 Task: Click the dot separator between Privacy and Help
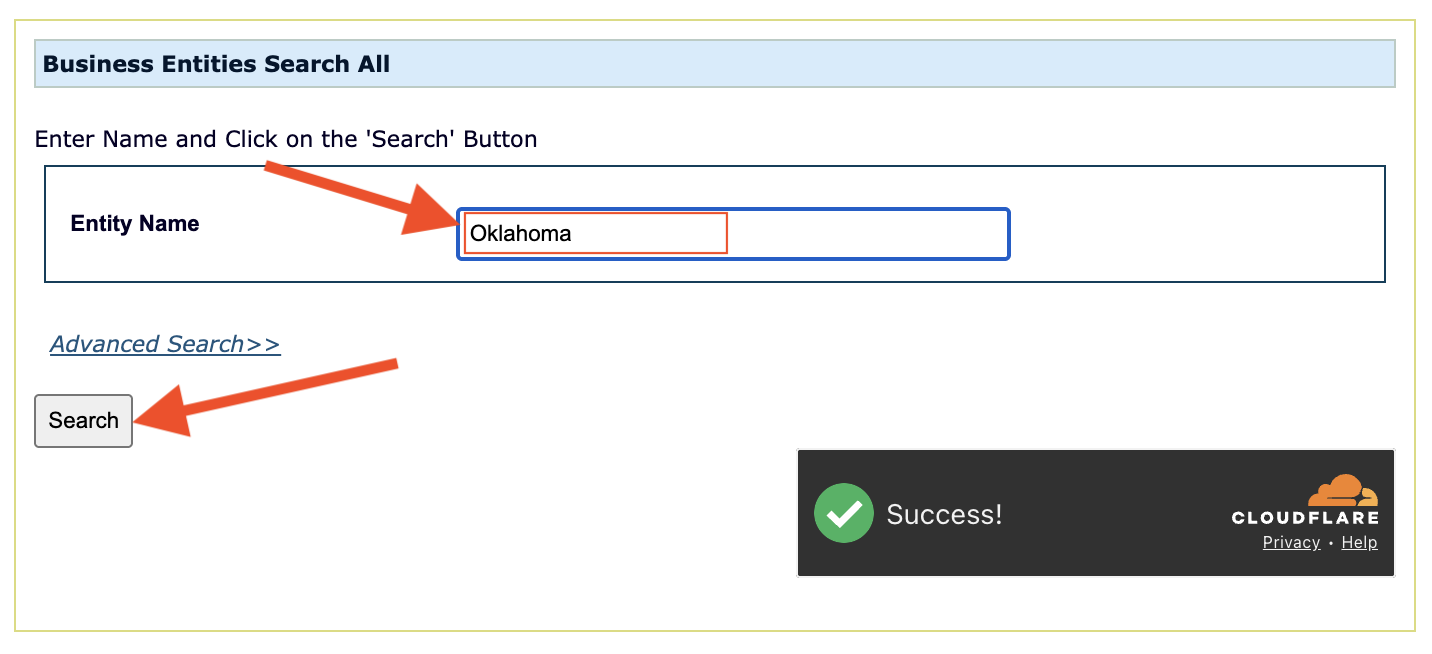pyautogui.click(x=1331, y=544)
